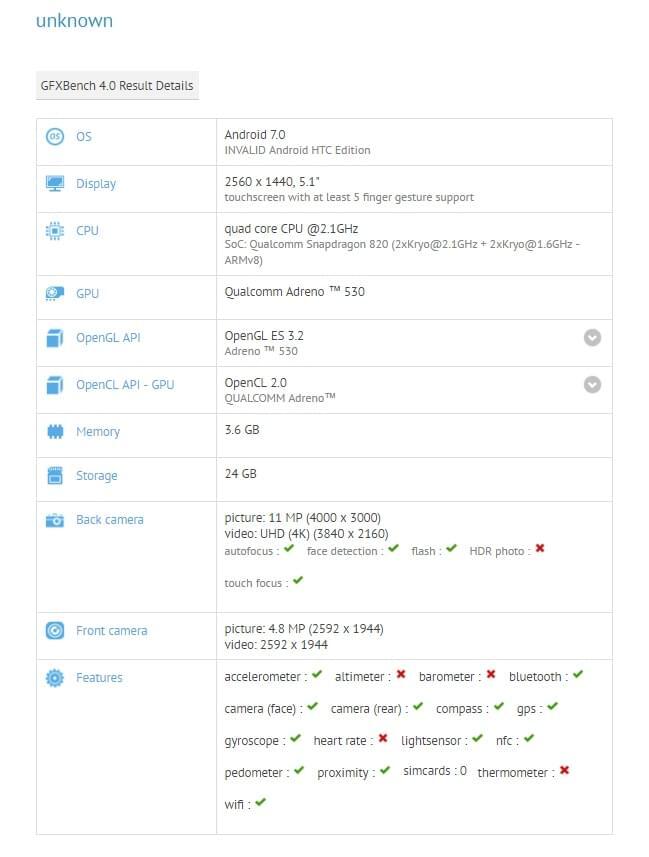Expand the OpenCL 2.0 details

point(592,385)
